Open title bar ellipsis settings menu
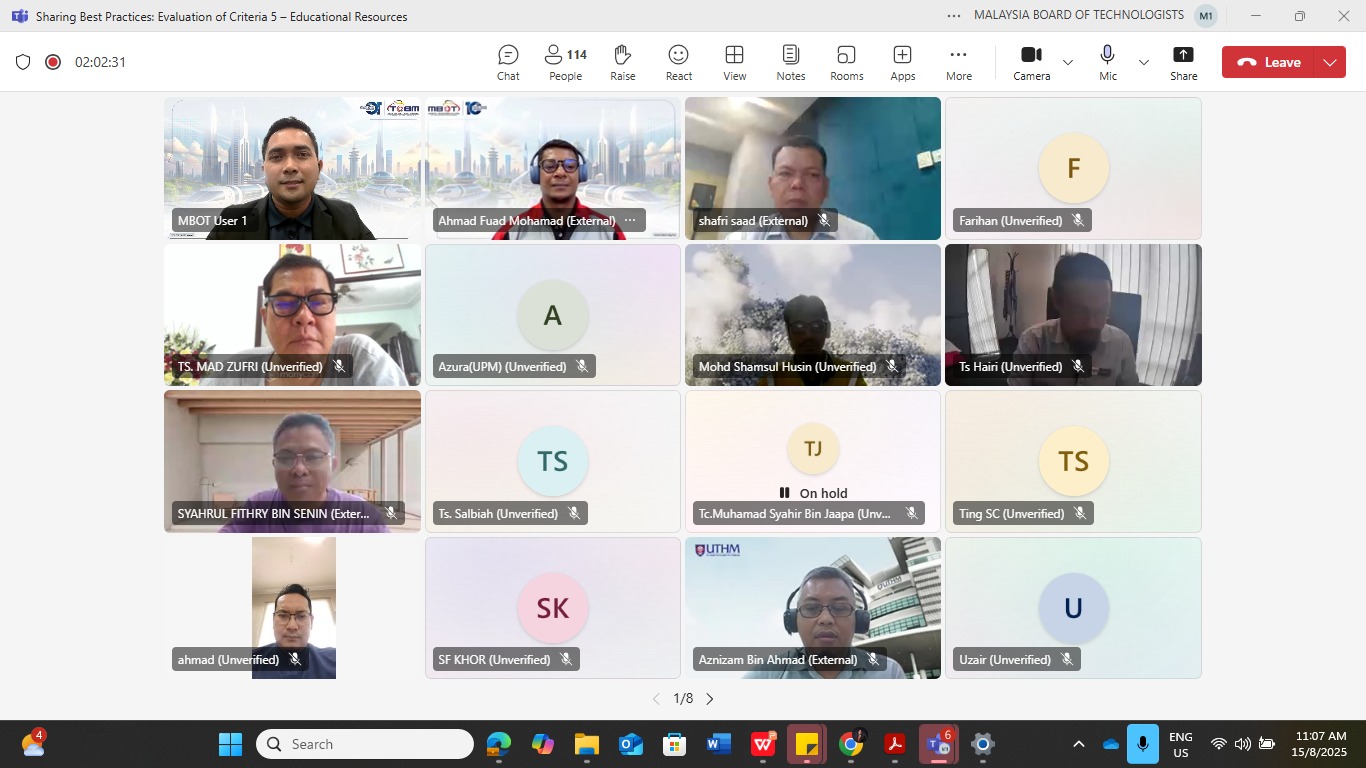Viewport: 1366px width, 768px height. pos(954,16)
